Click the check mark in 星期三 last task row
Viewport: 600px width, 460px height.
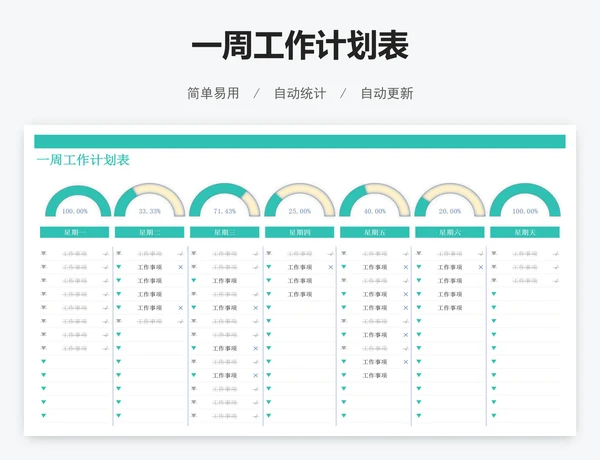[256, 416]
